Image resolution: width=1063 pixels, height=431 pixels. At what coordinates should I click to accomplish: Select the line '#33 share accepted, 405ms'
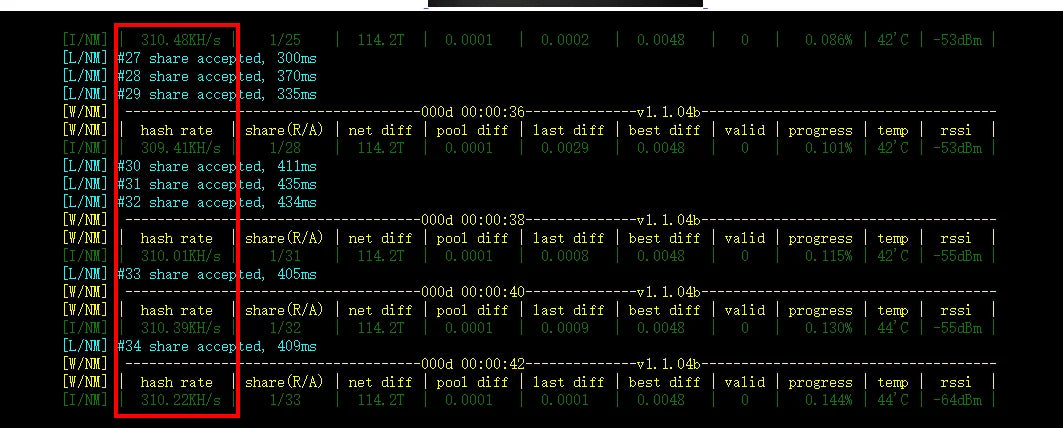(216, 274)
